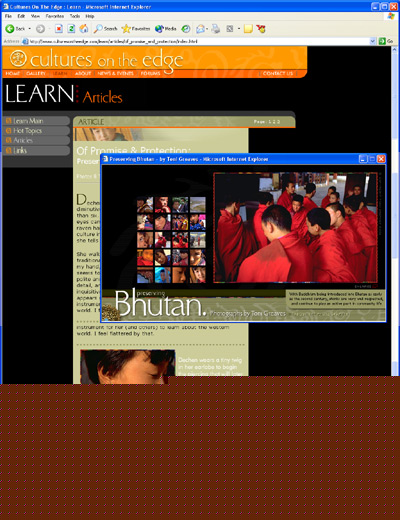
Task: Click the main IE window title bar icon
Action: pyautogui.click(x=6, y=7)
